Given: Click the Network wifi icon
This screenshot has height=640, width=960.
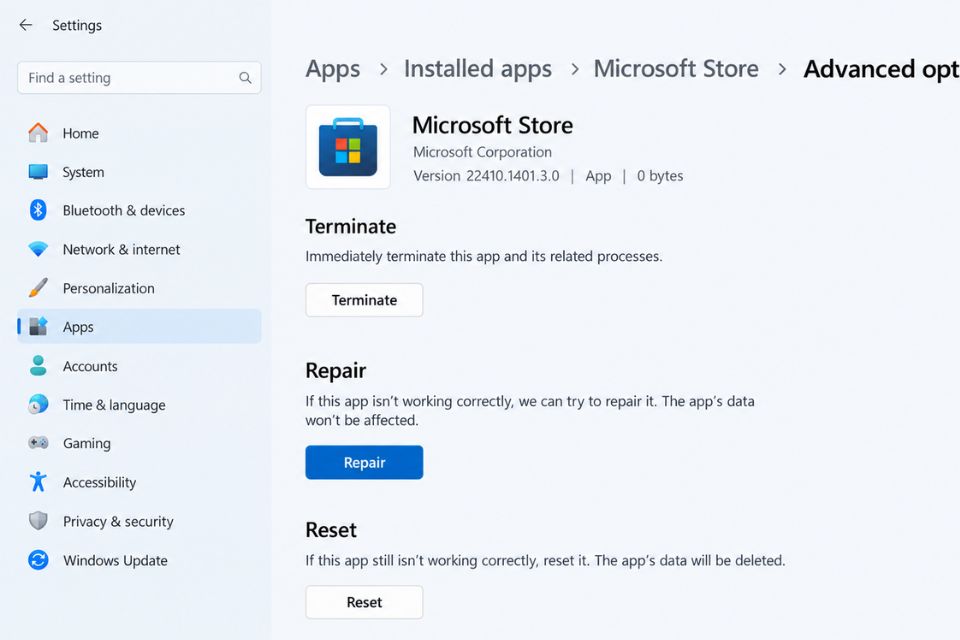Looking at the screenshot, I should pyautogui.click(x=38, y=249).
